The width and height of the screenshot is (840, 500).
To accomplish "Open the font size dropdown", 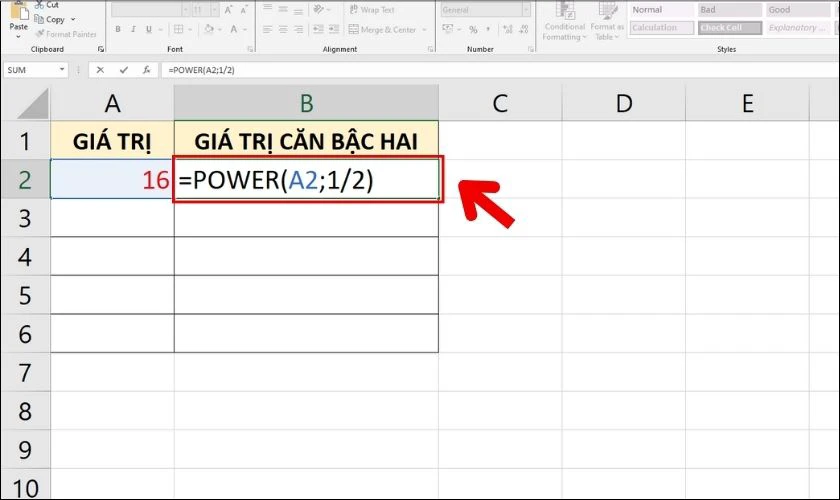I will pyautogui.click(x=214, y=10).
